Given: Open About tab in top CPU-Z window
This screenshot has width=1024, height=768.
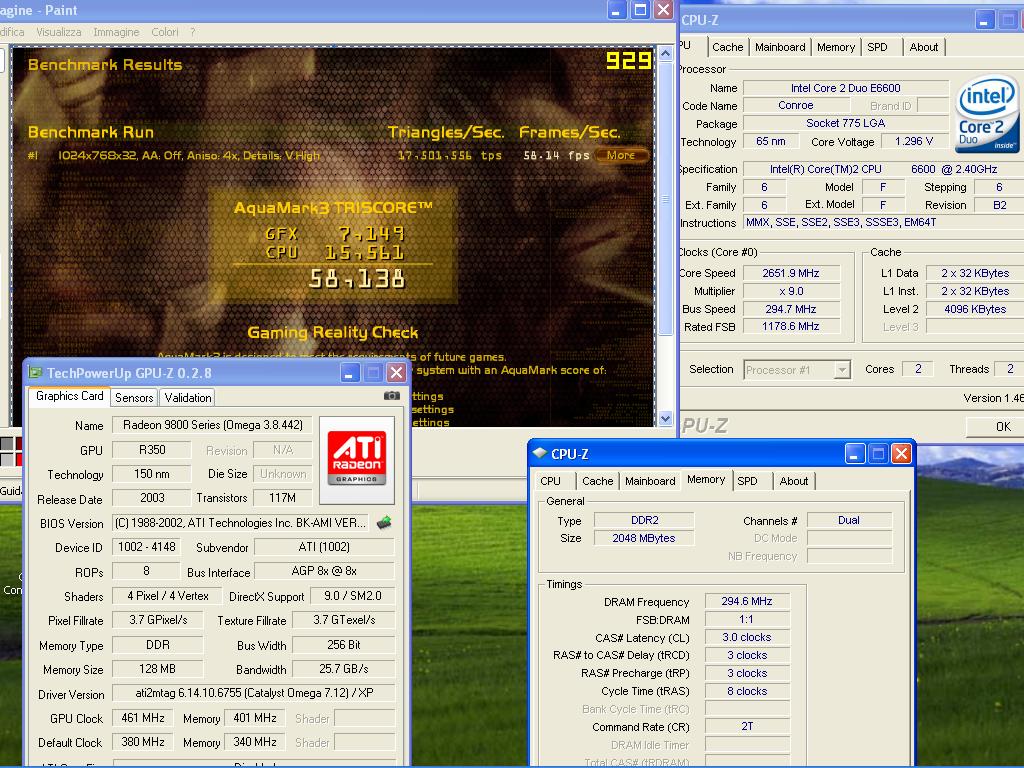Looking at the screenshot, I should tap(923, 47).
